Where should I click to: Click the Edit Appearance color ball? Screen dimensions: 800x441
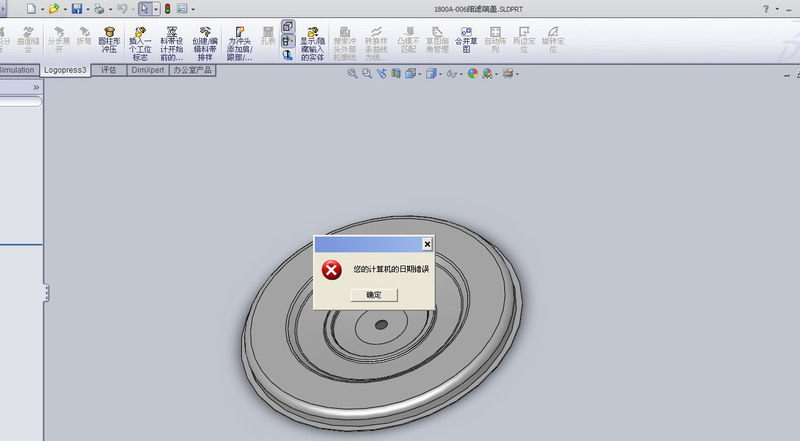[x=473, y=74]
